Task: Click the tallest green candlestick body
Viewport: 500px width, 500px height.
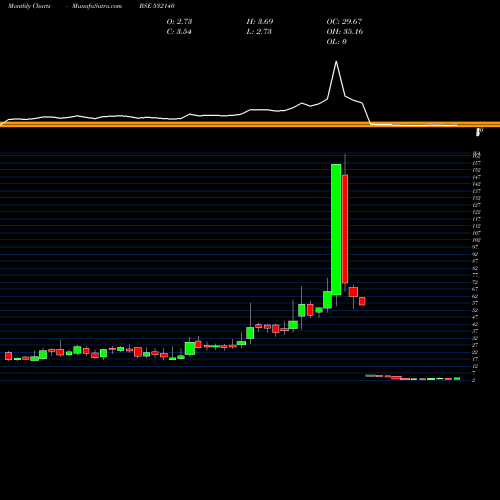Action: (336, 229)
